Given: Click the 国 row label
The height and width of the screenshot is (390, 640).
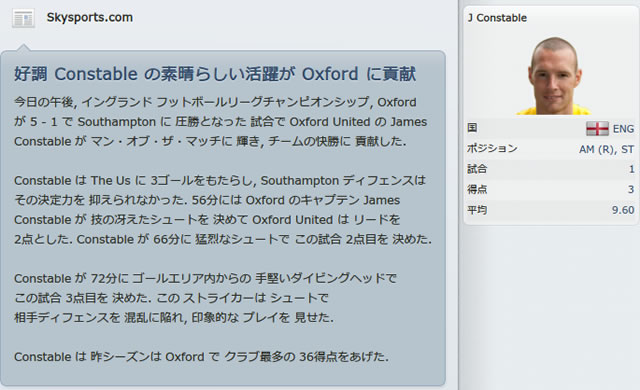Looking at the screenshot, I should click(x=472, y=128).
